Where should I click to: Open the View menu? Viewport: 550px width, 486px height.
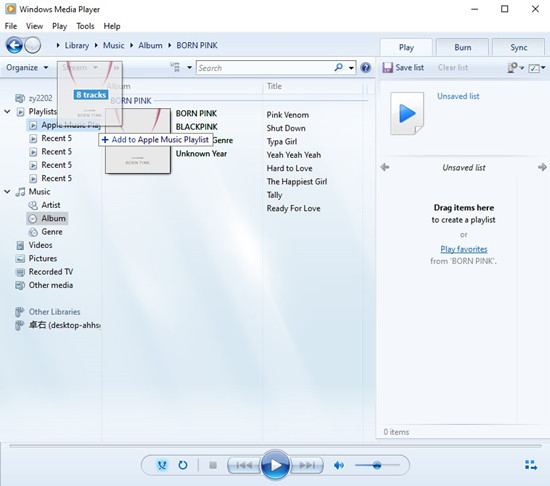(34, 26)
